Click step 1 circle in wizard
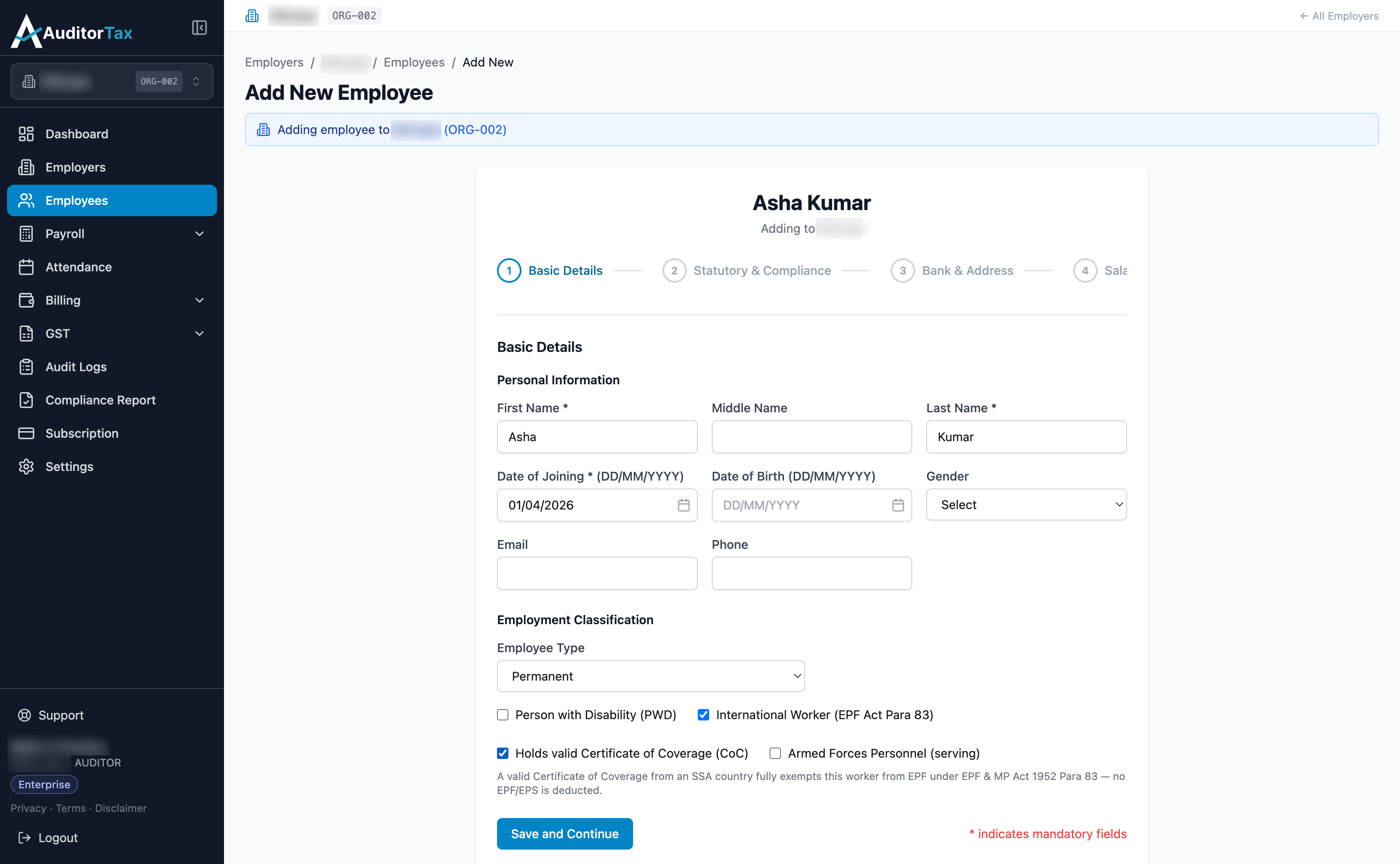This screenshot has height=864, width=1400. click(509, 270)
